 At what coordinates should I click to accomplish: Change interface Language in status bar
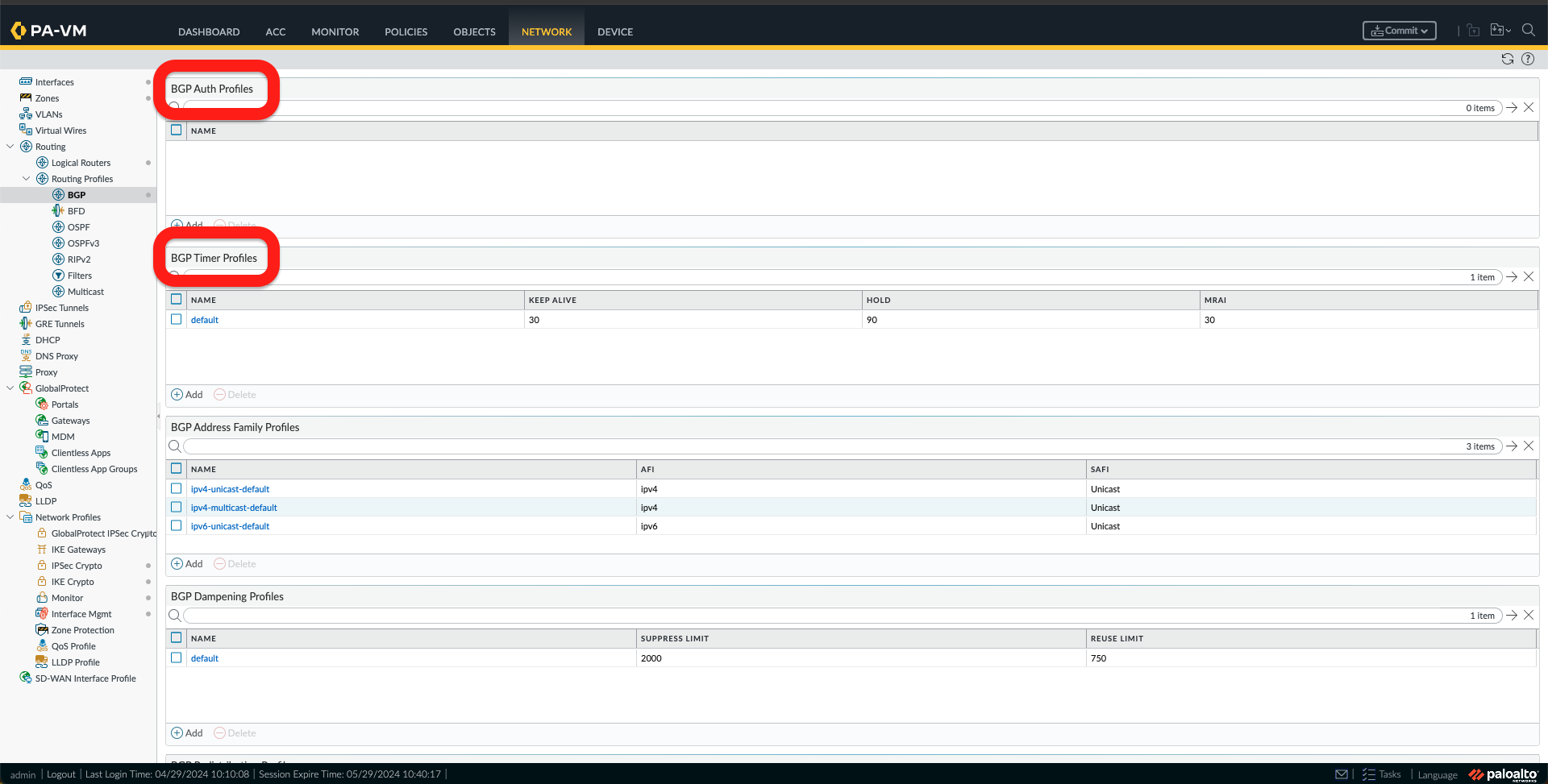pos(1438,774)
